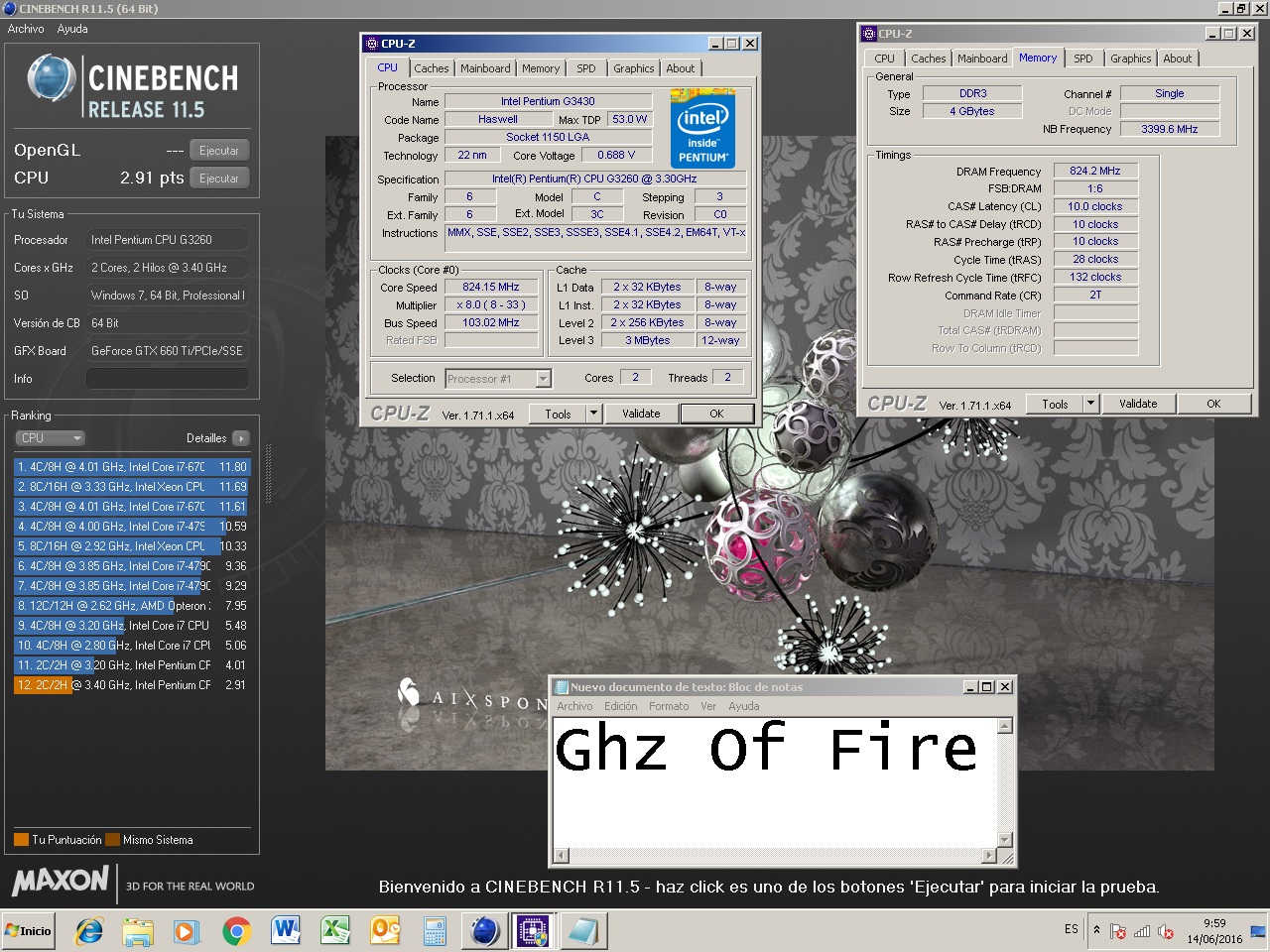
Task: Click the ES language indicator
Action: click(1072, 929)
